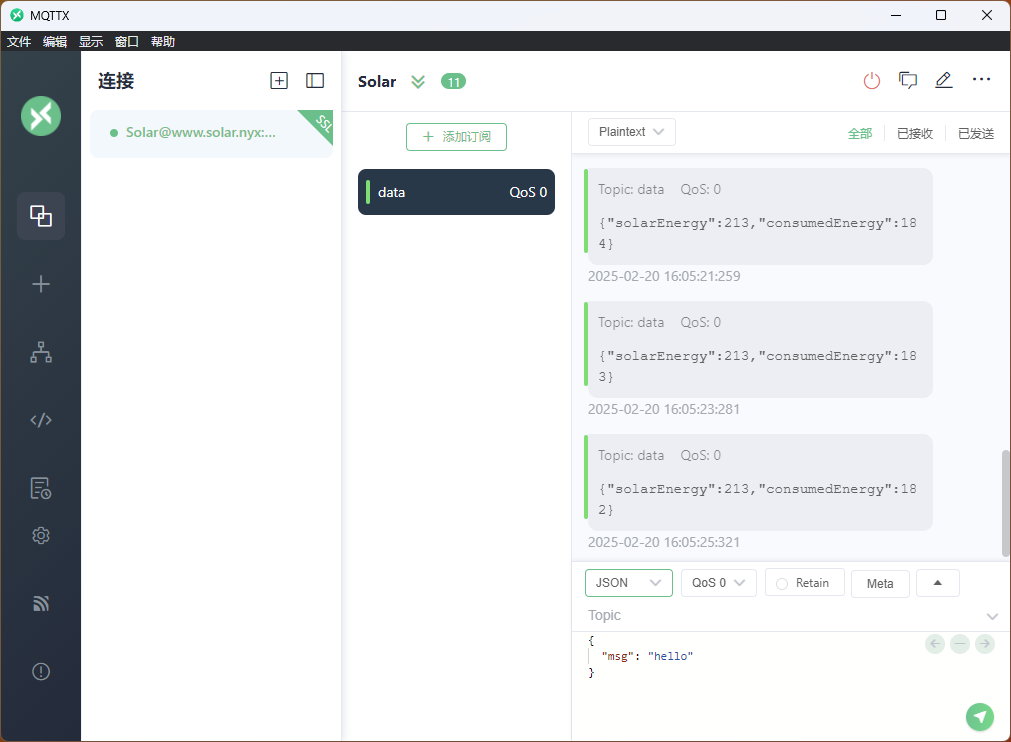Click the Meta button
Viewport: 1011px width, 742px height.
coord(880,583)
